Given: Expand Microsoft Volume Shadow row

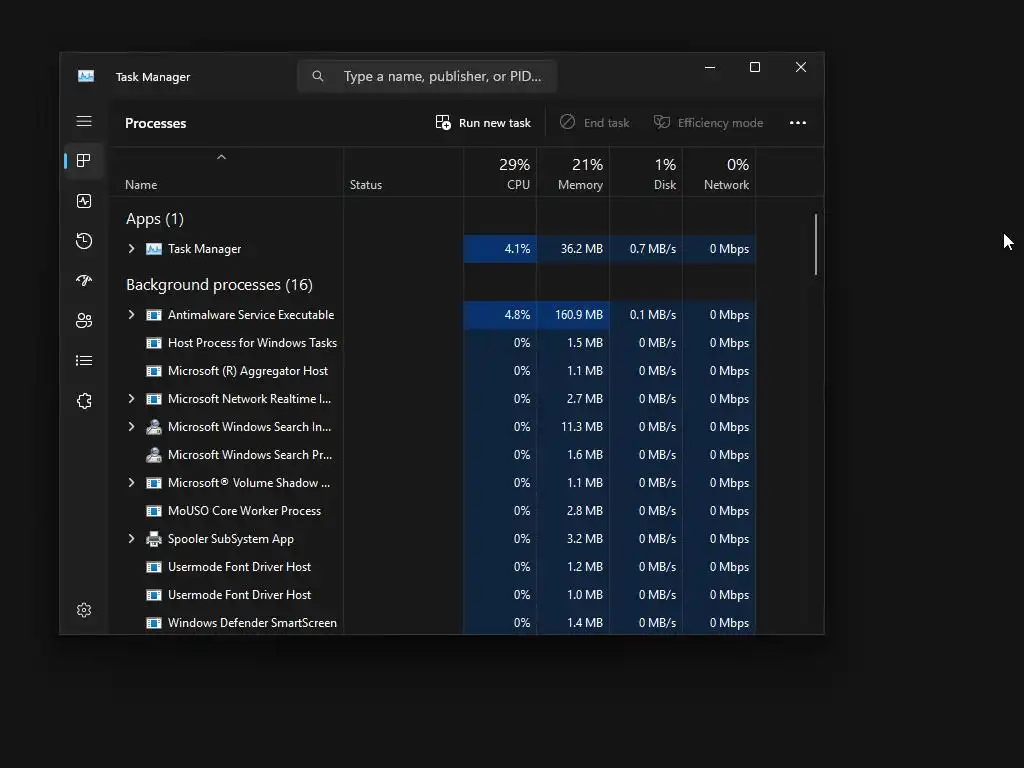Looking at the screenshot, I should pyautogui.click(x=131, y=483).
